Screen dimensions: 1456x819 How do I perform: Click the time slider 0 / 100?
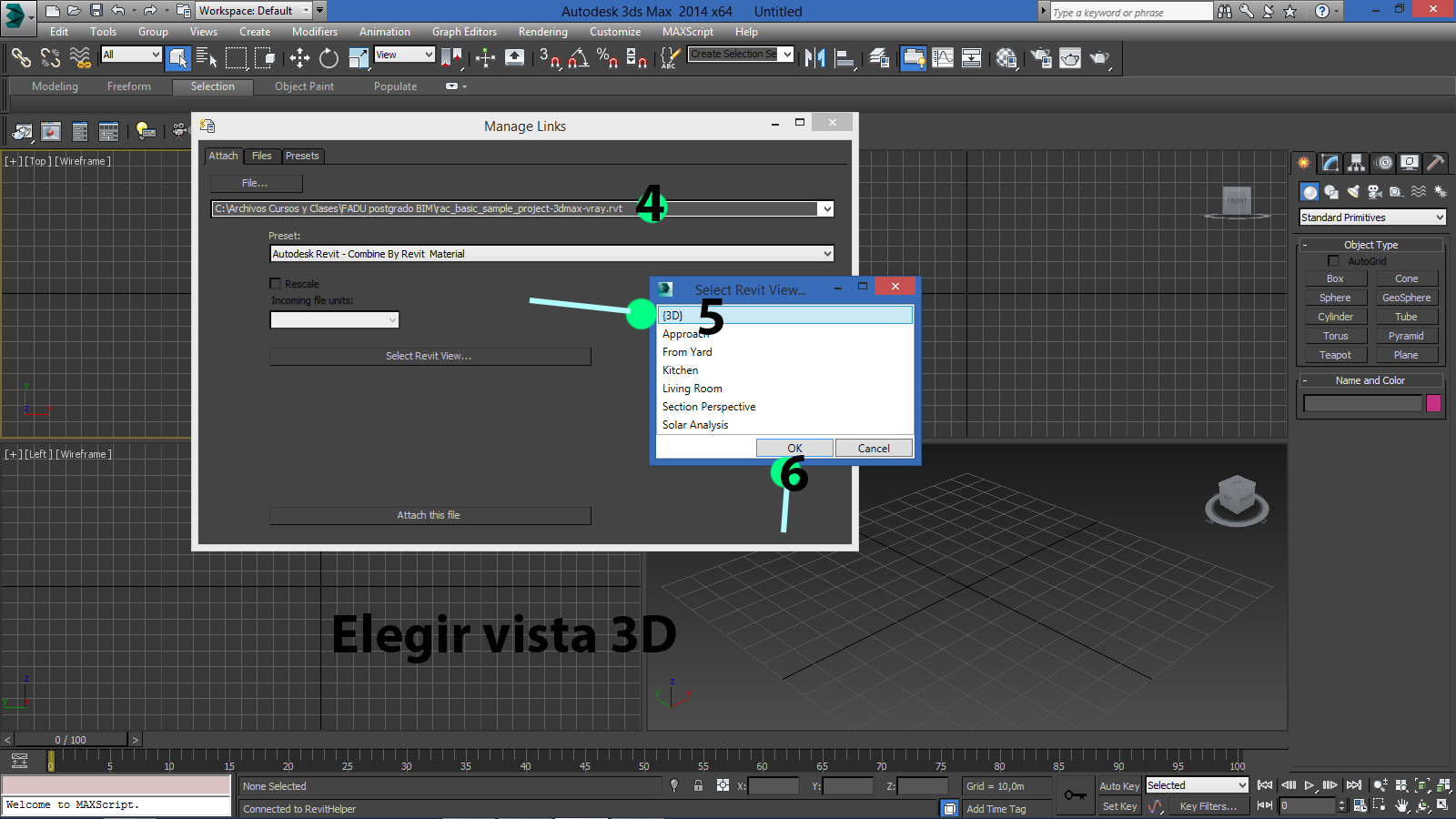click(x=70, y=740)
